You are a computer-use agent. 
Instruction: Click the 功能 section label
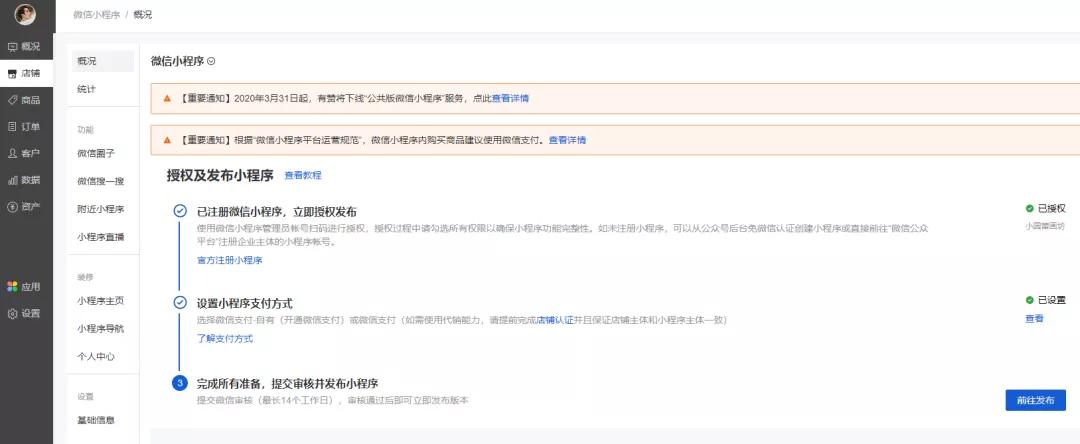(x=85, y=129)
